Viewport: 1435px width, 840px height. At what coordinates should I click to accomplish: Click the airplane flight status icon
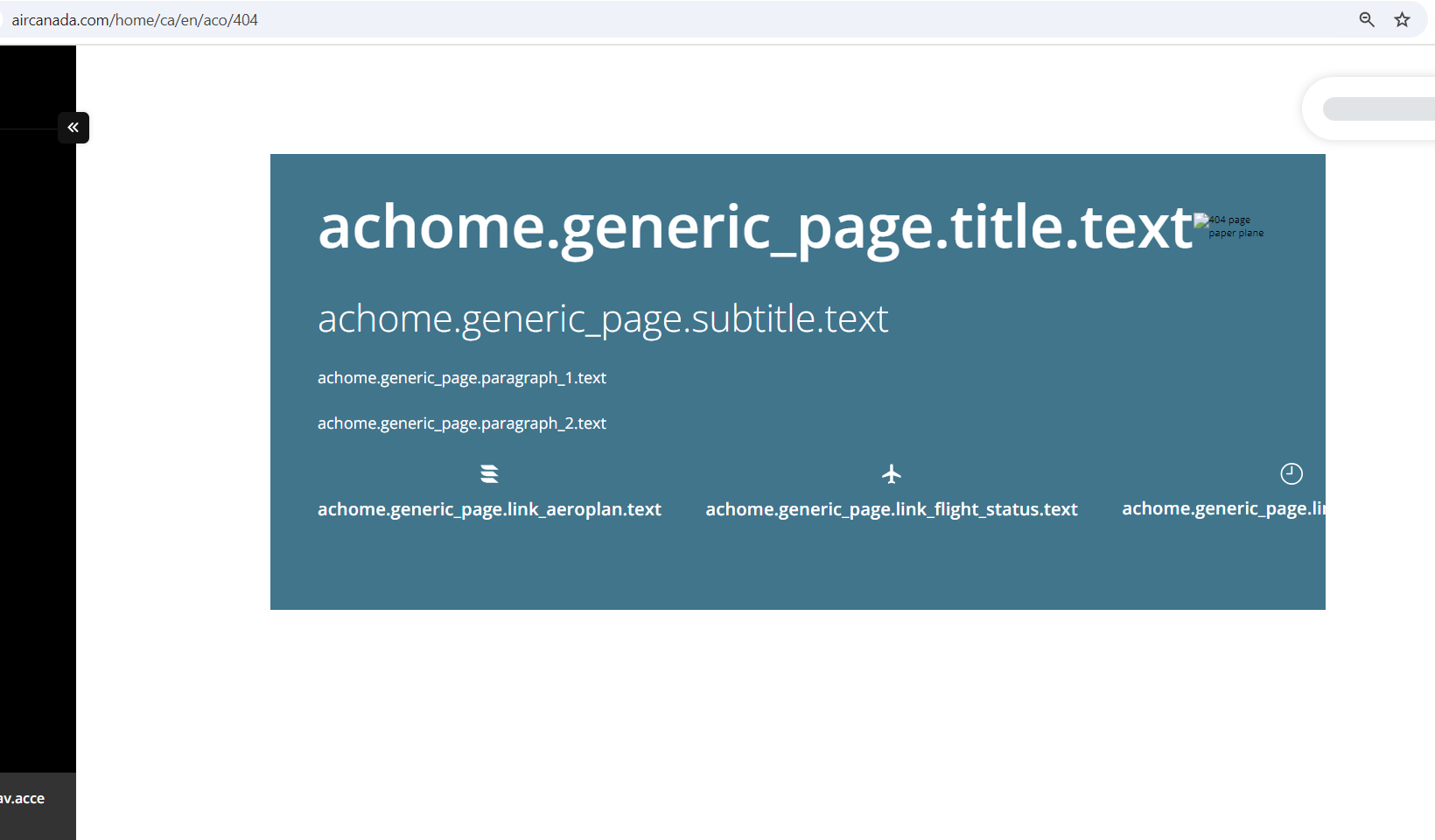coord(891,474)
